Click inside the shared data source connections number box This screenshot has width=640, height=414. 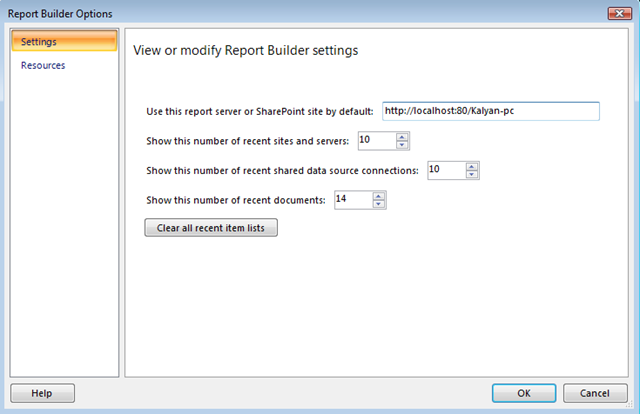coord(447,170)
